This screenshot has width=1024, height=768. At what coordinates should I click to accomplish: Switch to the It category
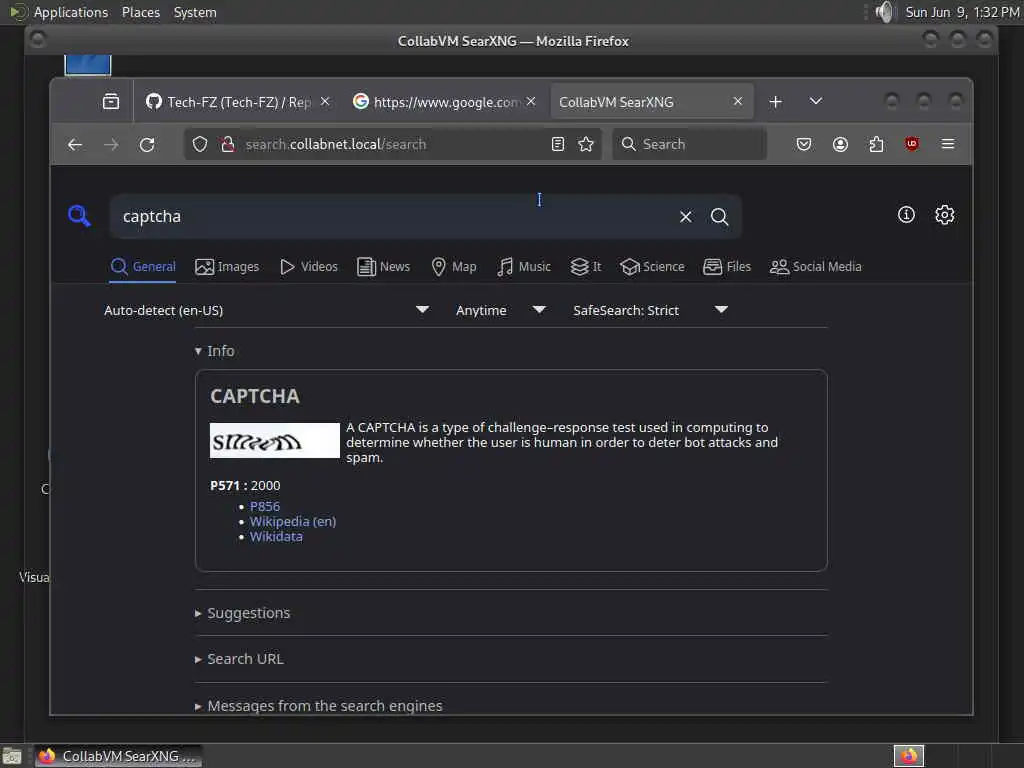586,267
